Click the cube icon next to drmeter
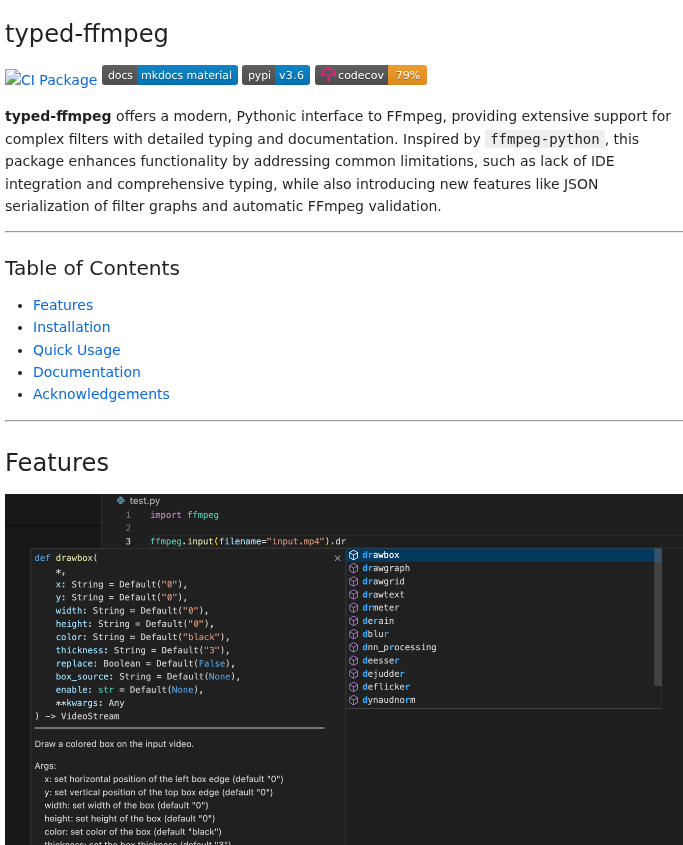Image resolution: width=683 pixels, height=845 pixels. [x=353, y=607]
